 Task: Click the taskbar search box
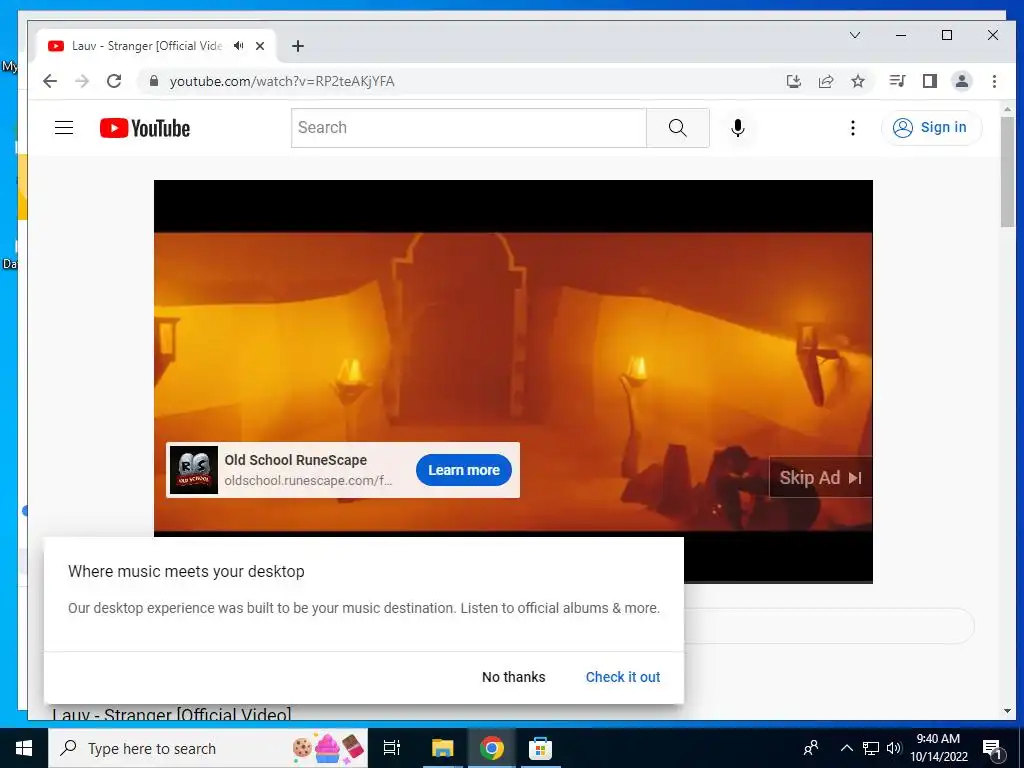208,748
